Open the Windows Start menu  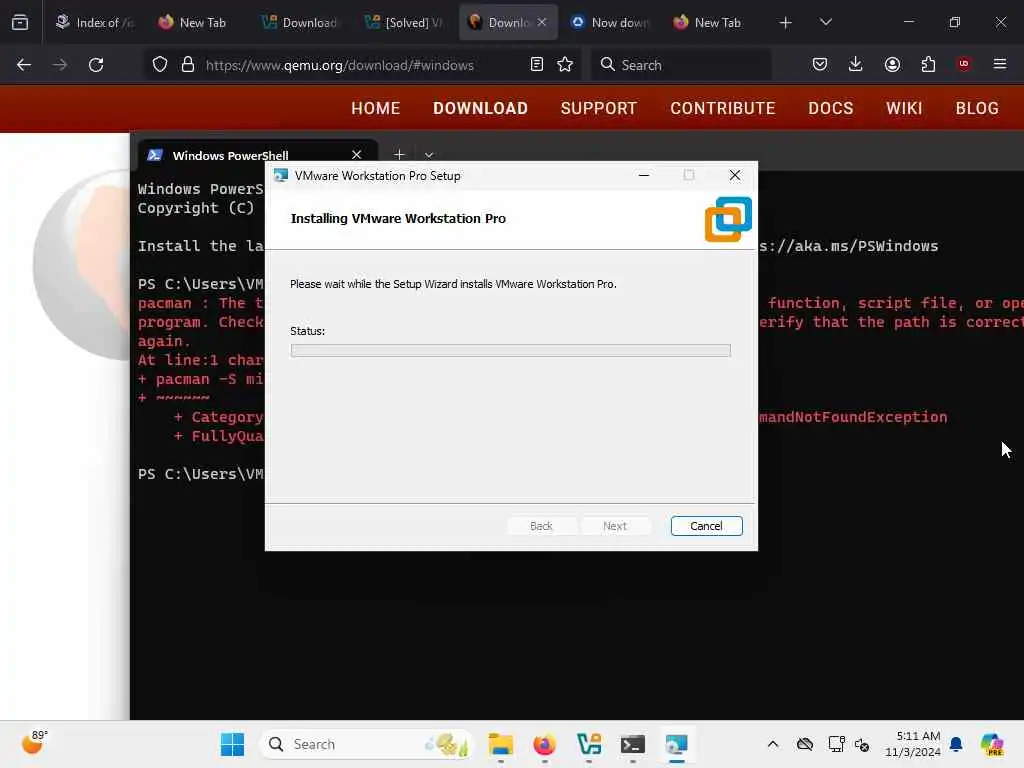(x=232, y=744)
